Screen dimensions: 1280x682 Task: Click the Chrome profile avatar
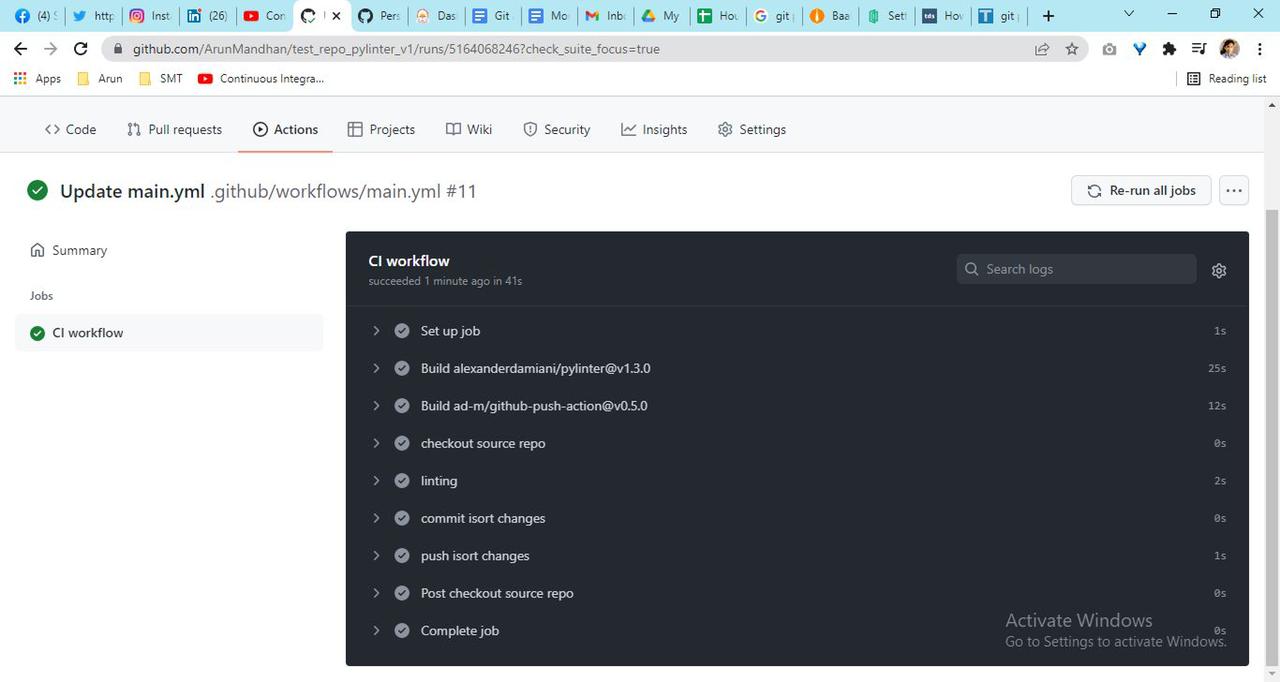point(1228,47)
